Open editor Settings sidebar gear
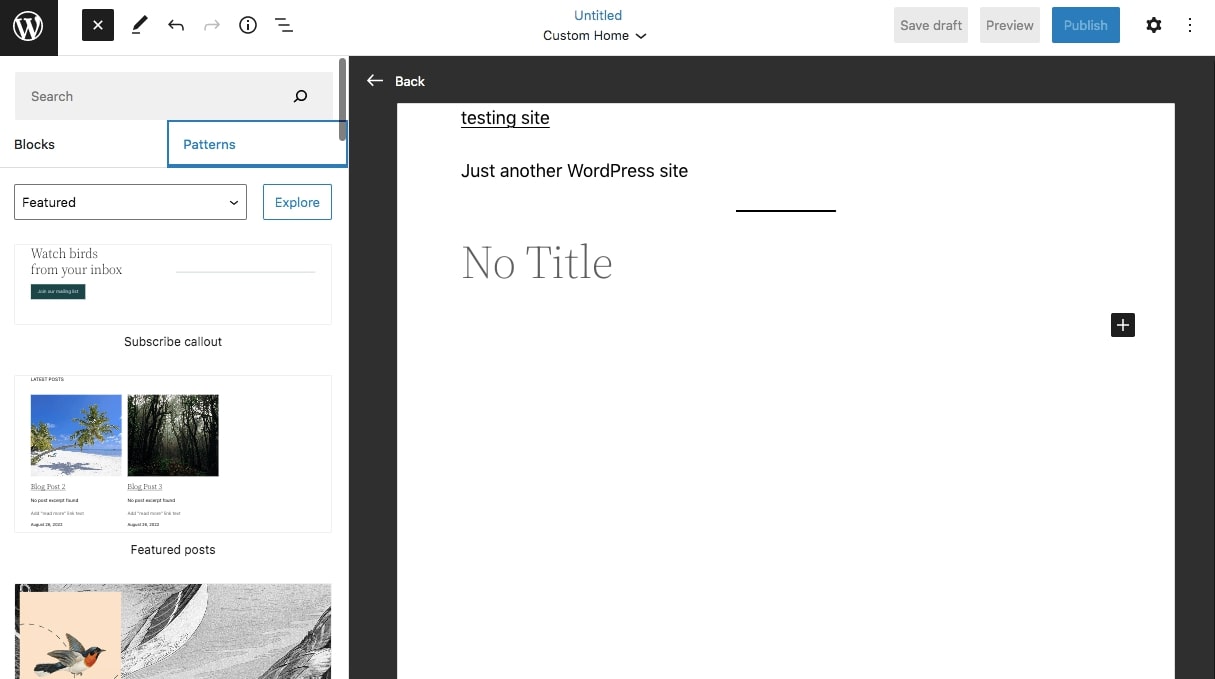Viewport: 1215px width, 679px height. pos(1154,24)
